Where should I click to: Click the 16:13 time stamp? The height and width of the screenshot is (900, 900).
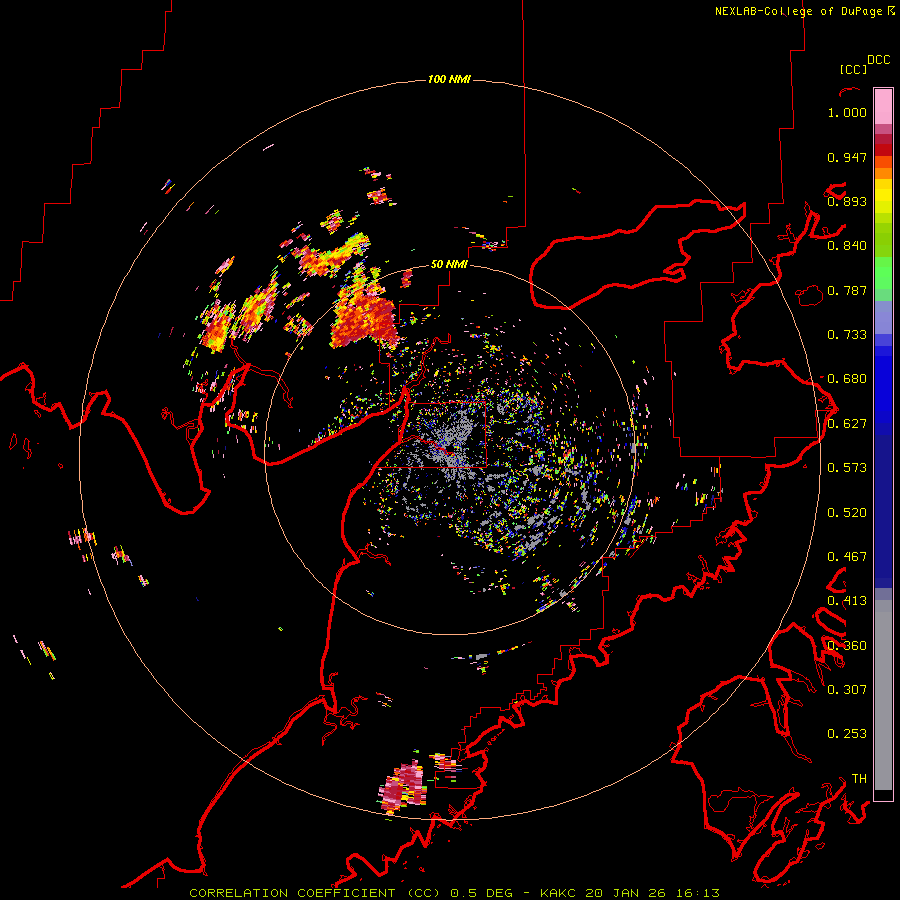pos(697,893)
